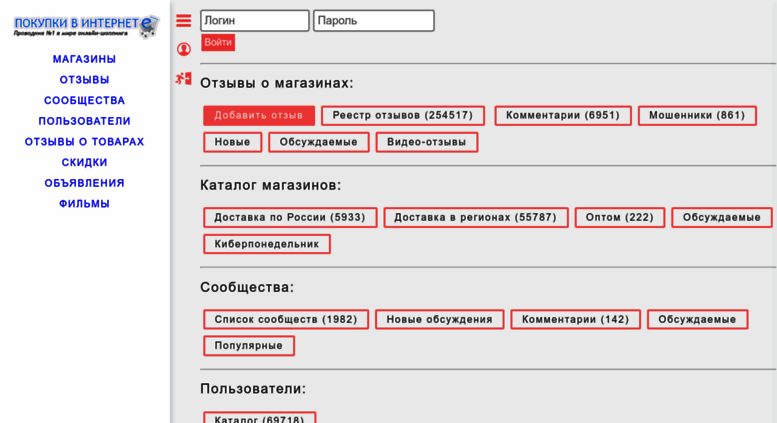
Task: Open ОБЪЯВЛЕНИЯ in the sidebar menu
Action: pos(84,183)
